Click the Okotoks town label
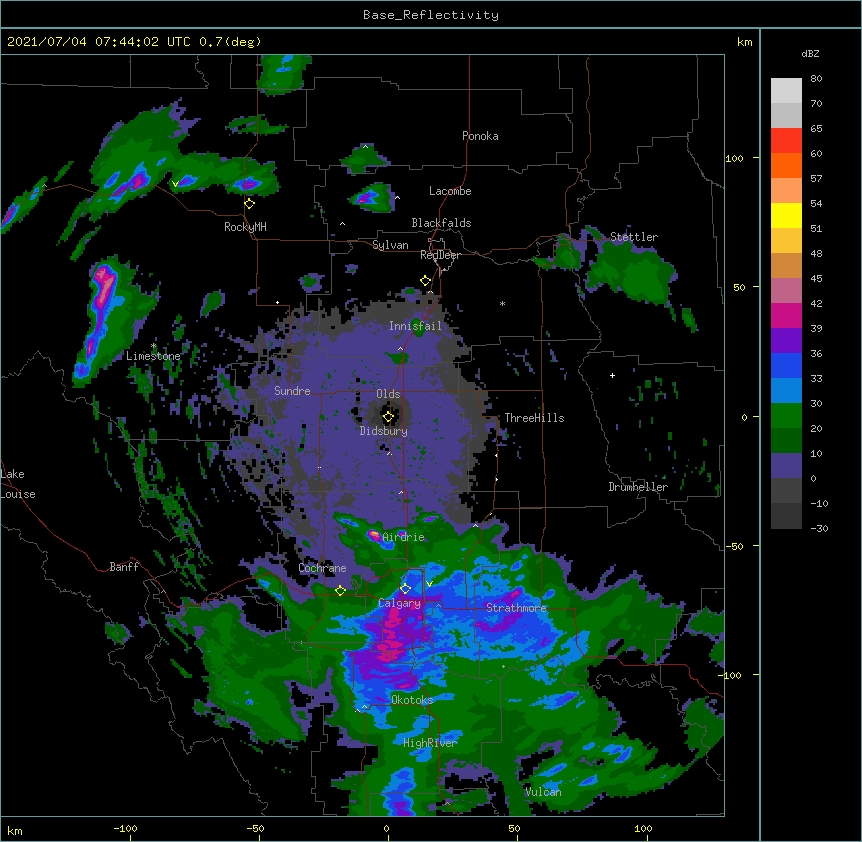The image size is (862, 842). click(x=412, y=700)
